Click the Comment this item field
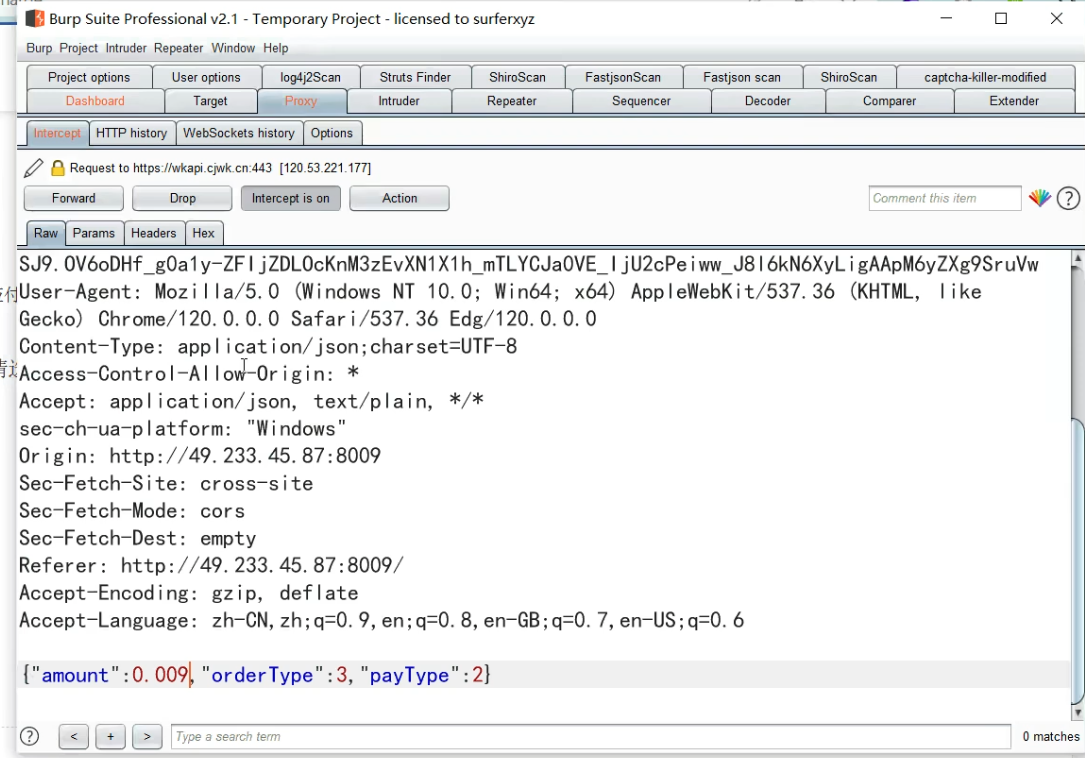 click(x=945, y=199)
